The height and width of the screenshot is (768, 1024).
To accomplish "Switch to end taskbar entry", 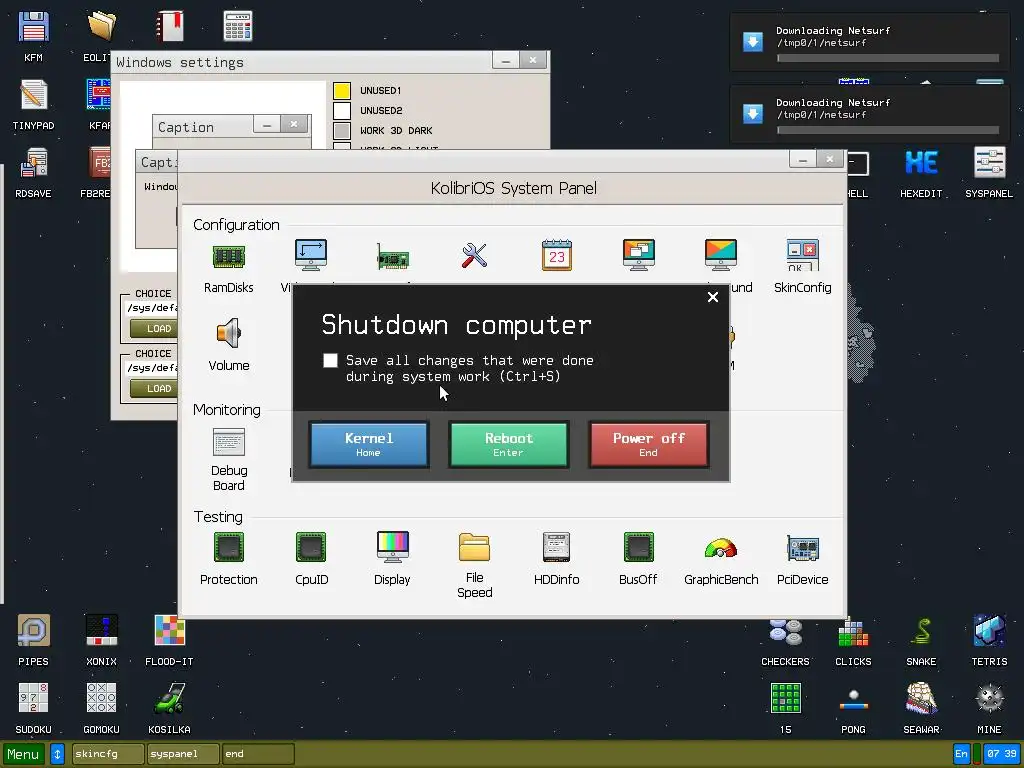I will (x=258, y=754).
